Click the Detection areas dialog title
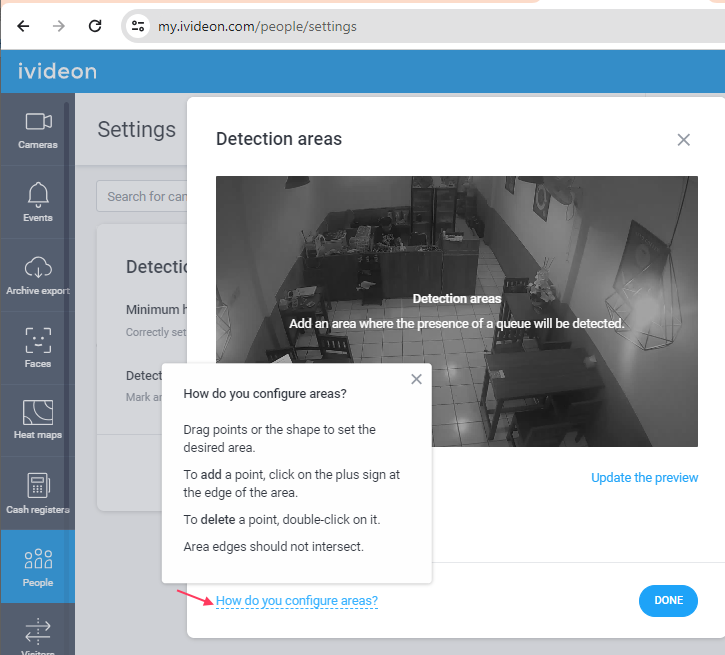This screenshot has height=655, width=725. 279,139
